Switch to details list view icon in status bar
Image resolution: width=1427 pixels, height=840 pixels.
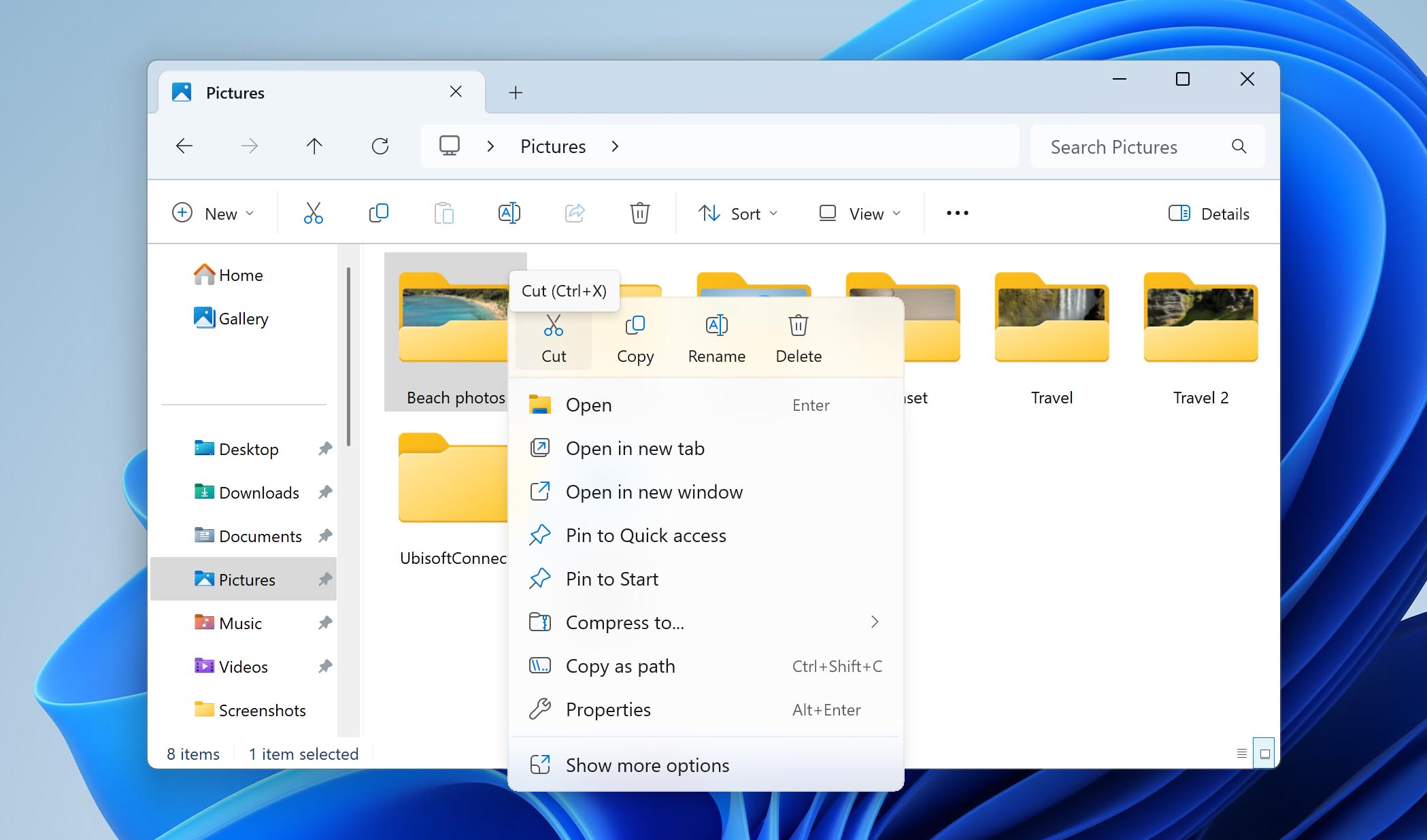[1242, 754]
